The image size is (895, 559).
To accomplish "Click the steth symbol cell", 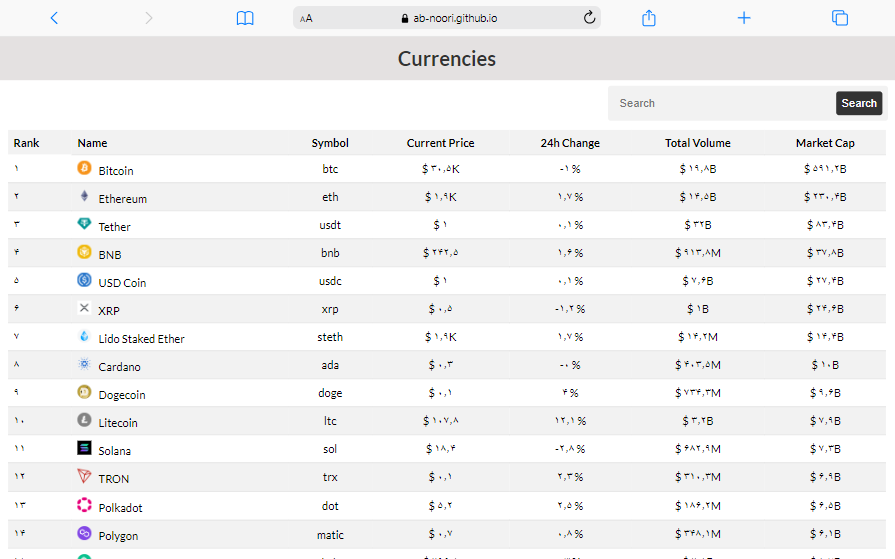I will pos(330,337).
